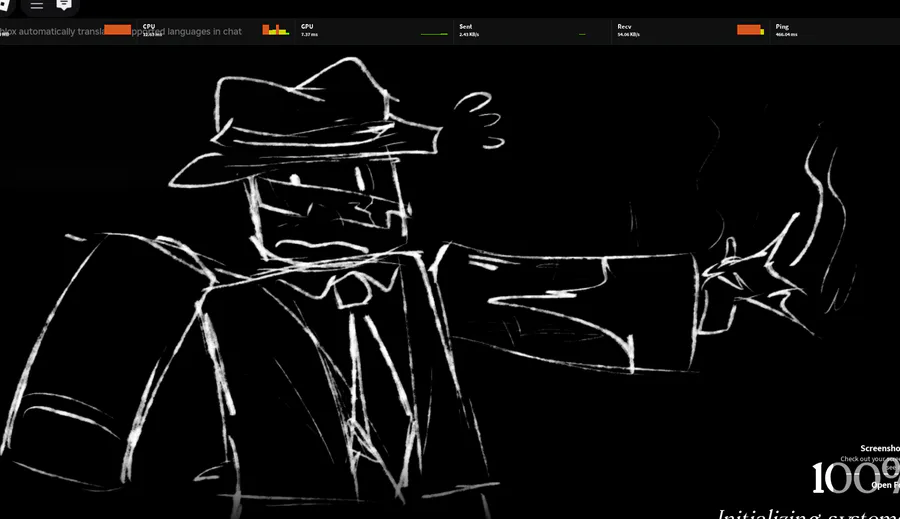The width and height of the screenshot is (900, 519).
Task: Click the GPU performance stat
Action: click(309, 30)
